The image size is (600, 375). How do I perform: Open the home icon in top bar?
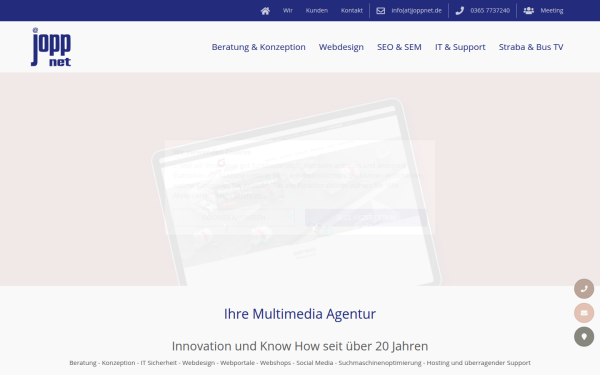coord(265,11)
